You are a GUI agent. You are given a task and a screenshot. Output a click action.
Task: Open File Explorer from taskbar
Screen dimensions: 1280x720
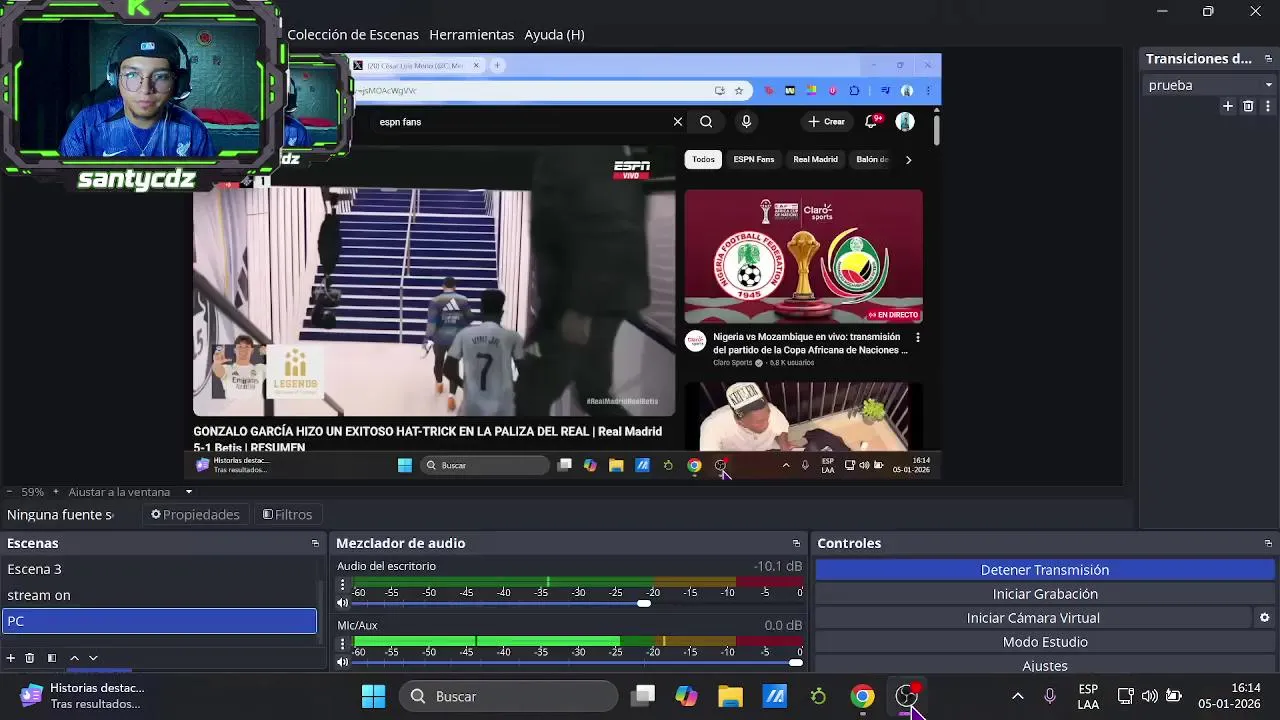[730, 696]
